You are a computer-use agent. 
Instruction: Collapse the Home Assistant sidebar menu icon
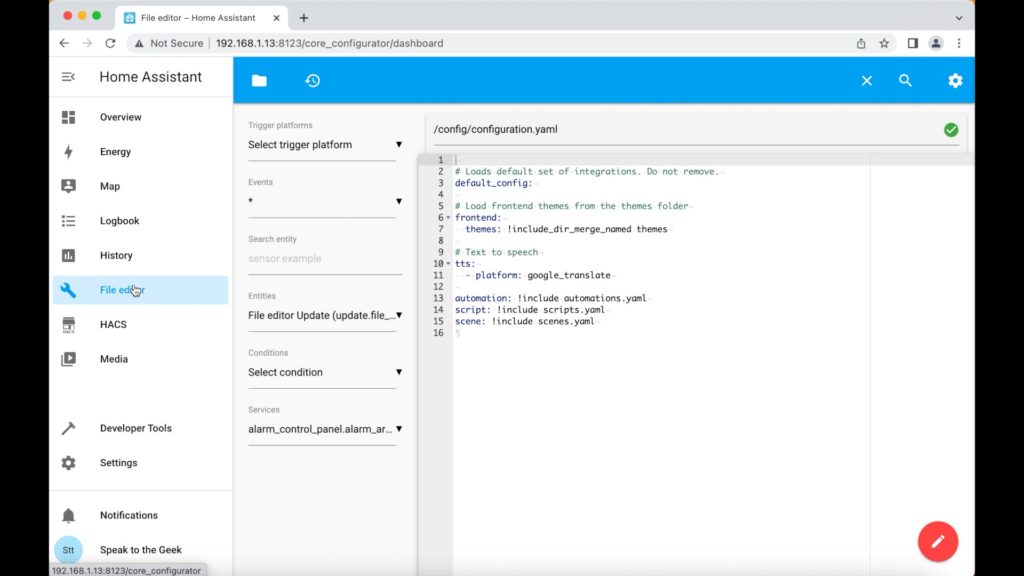(x=68, y=77)
